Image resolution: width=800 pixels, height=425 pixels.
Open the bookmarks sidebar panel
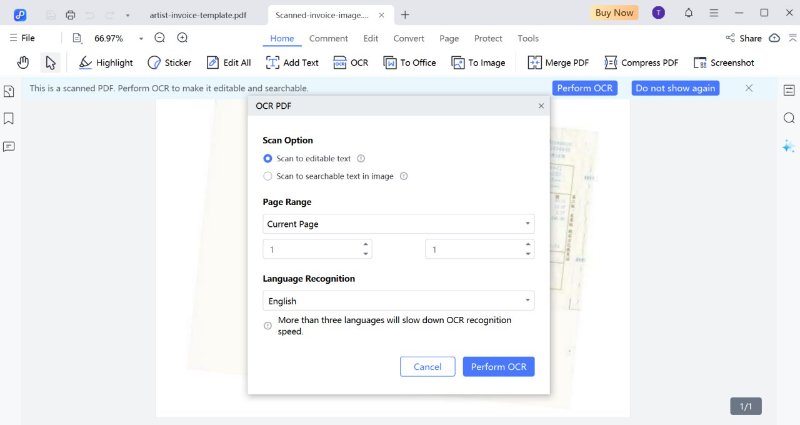[9, 118]
